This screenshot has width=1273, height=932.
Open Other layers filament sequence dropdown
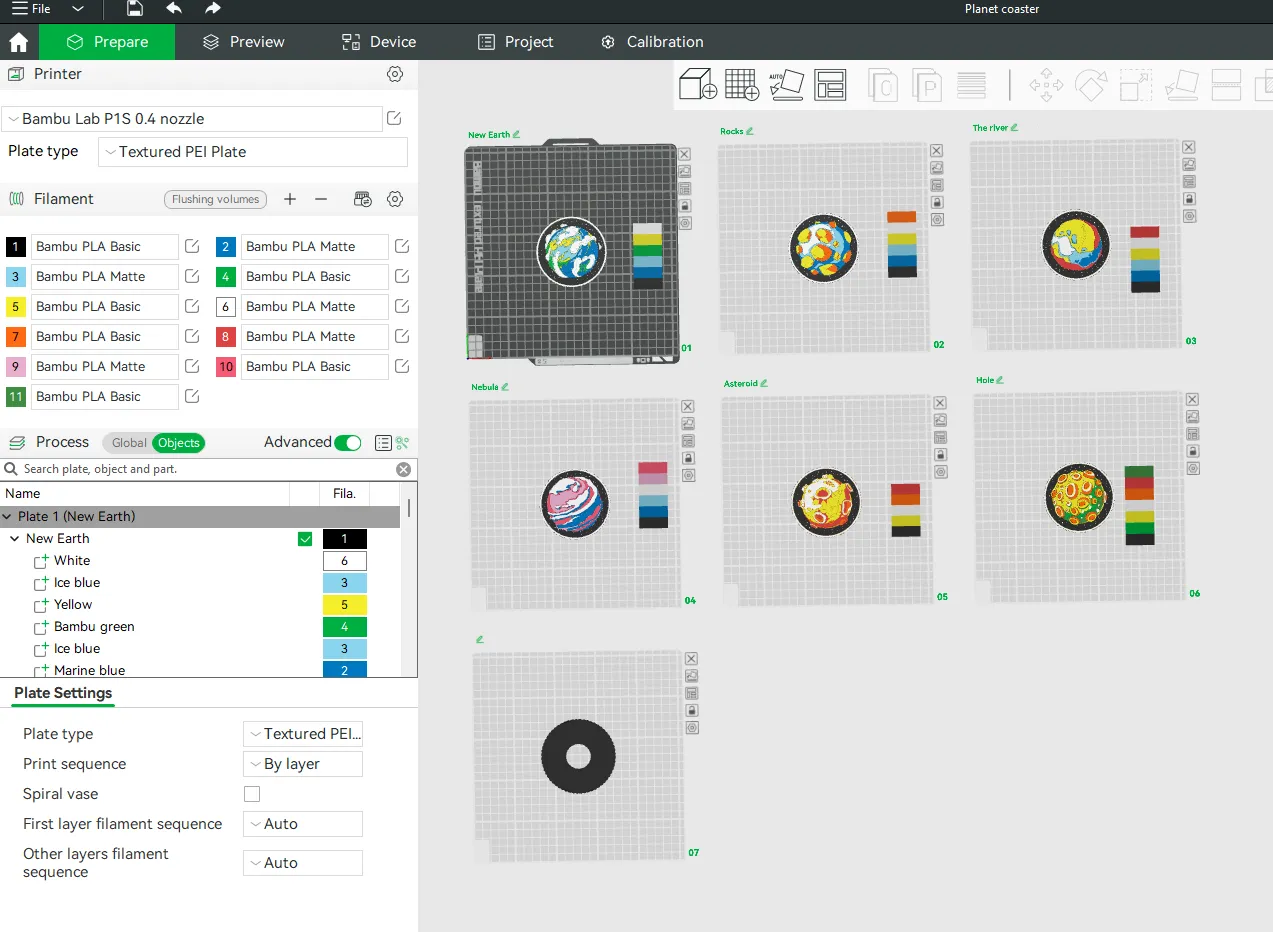tap(303, 863)
